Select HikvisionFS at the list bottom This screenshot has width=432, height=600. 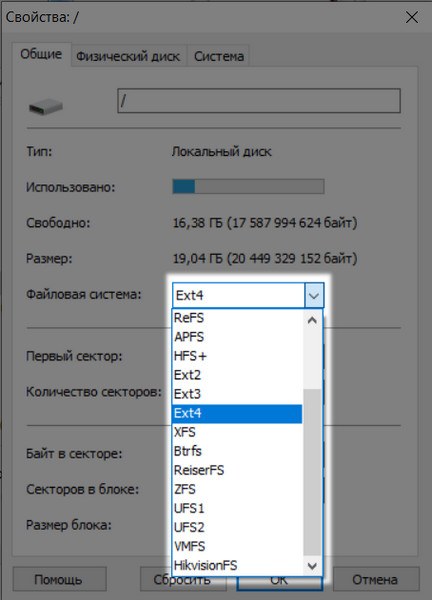pyautogui.click(x=237, y=566)
